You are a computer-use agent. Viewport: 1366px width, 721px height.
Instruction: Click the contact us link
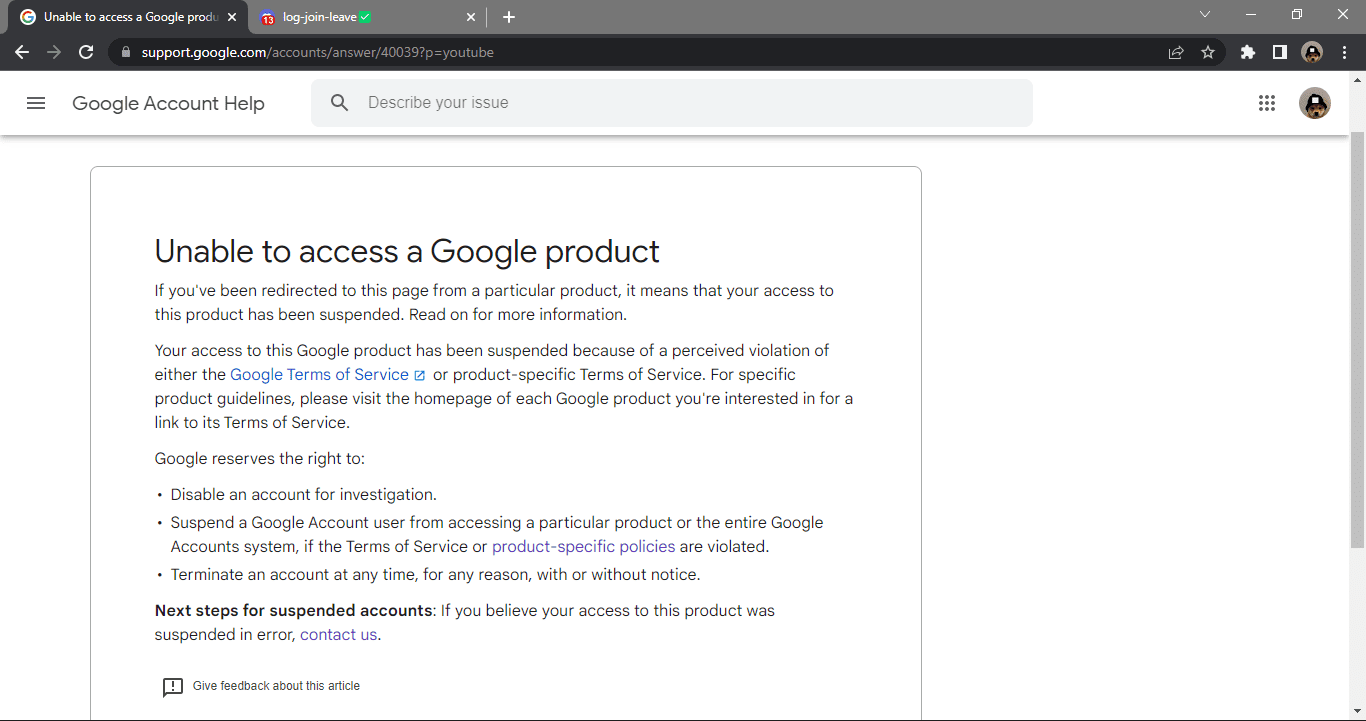coord(338,635)
